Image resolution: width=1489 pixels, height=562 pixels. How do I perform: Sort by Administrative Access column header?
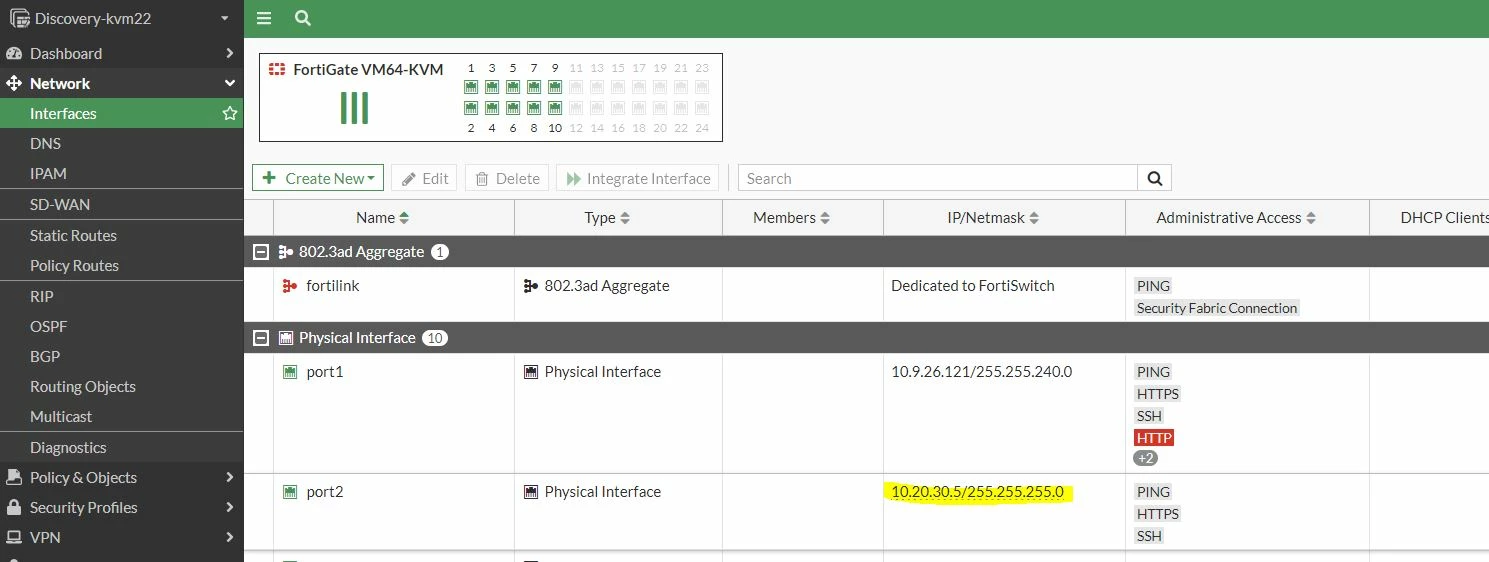[1236, 217]
